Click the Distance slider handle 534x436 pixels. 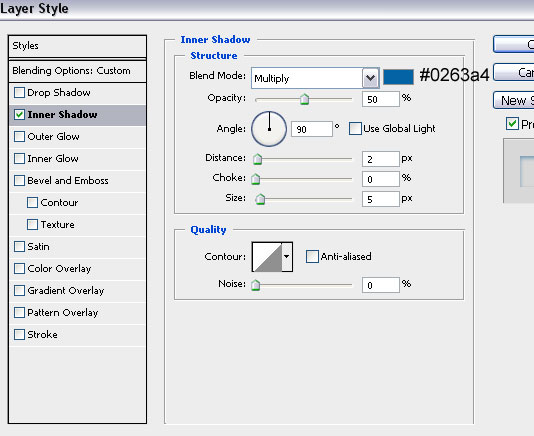(x=257, y=159)
